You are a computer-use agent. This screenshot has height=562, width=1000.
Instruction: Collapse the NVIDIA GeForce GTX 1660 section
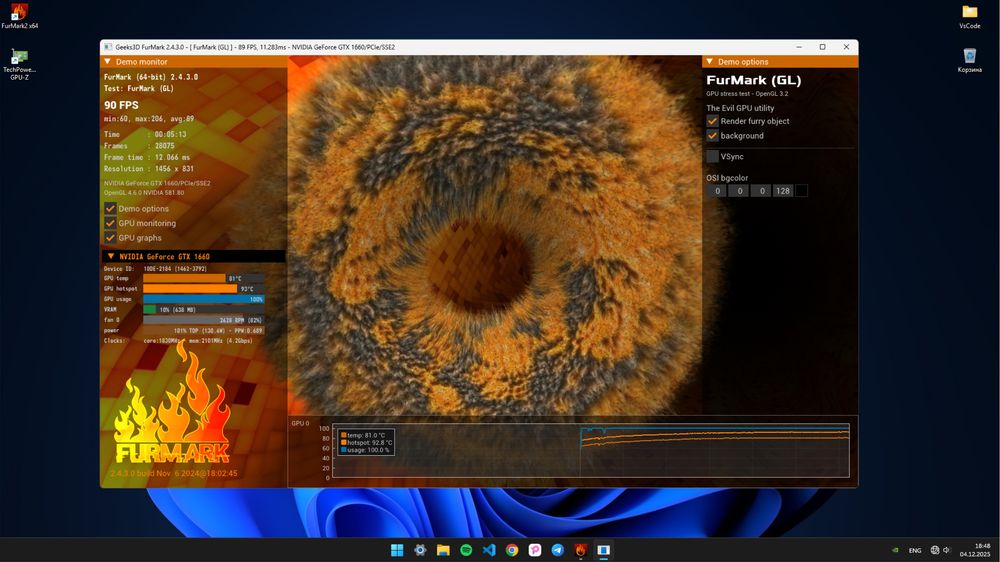[x=110, y=256]
